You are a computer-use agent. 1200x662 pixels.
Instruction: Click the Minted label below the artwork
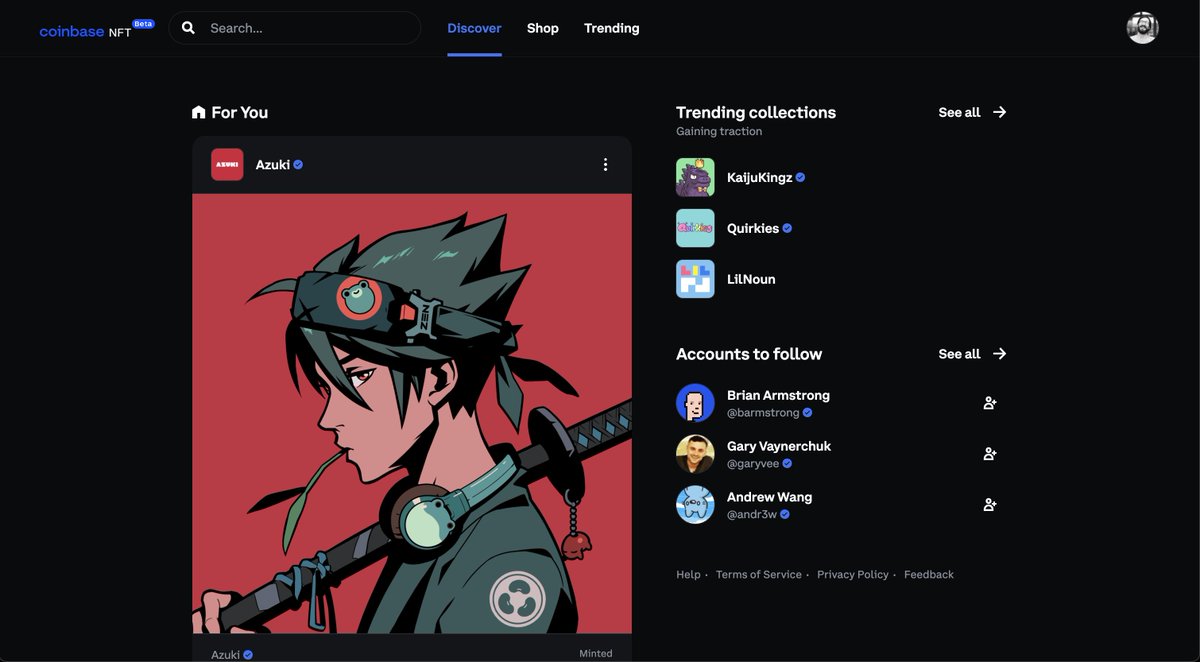point(596,653)
